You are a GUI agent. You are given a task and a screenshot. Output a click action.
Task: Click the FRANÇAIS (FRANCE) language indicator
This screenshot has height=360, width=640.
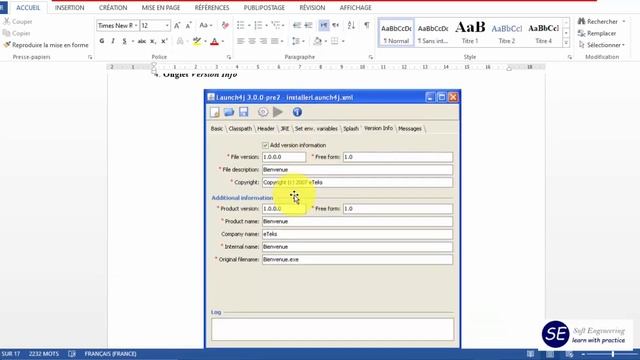110,354
